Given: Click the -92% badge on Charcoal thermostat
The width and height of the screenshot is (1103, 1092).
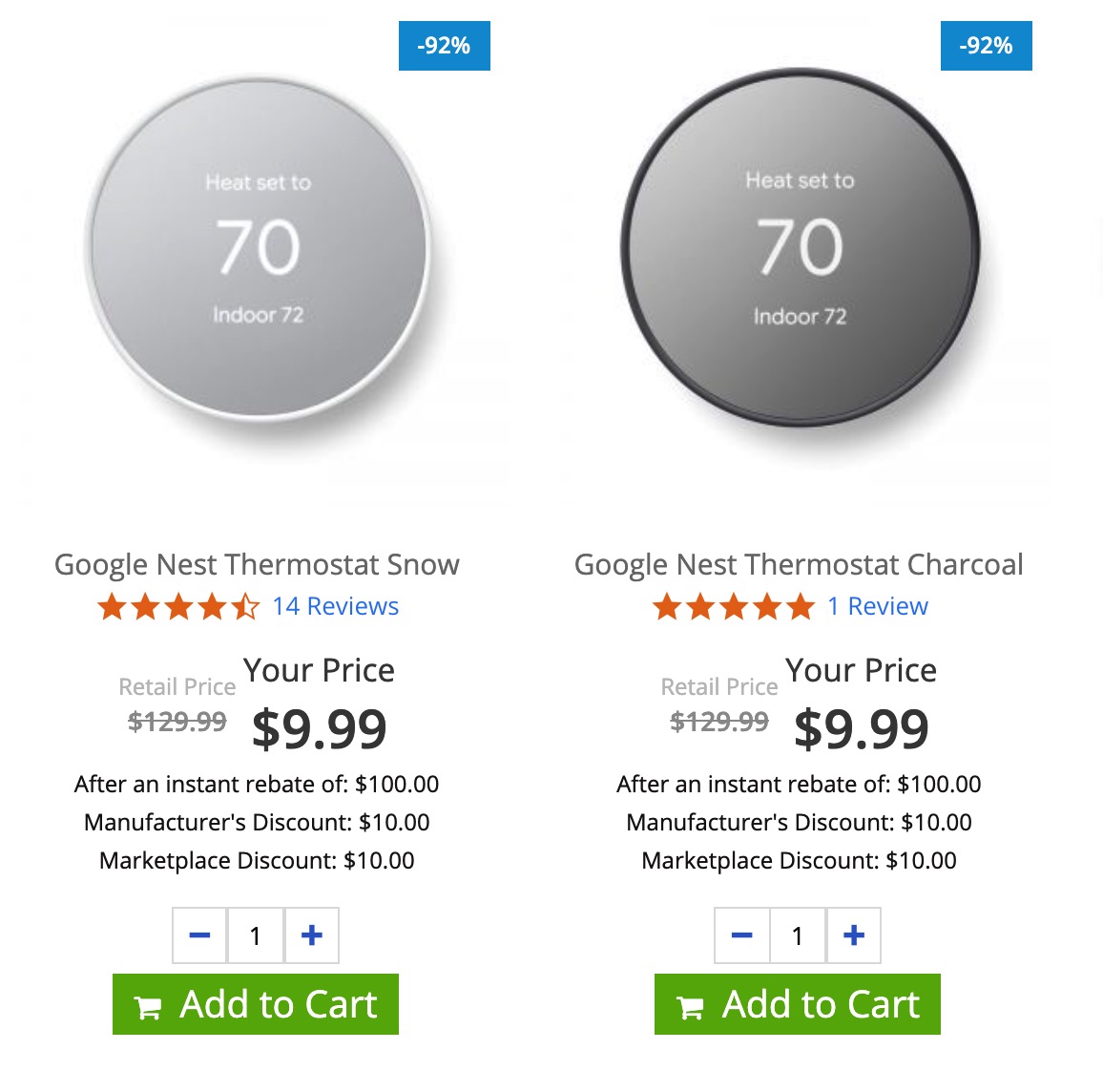Looking at the screenshot, I should coord(986,46).
